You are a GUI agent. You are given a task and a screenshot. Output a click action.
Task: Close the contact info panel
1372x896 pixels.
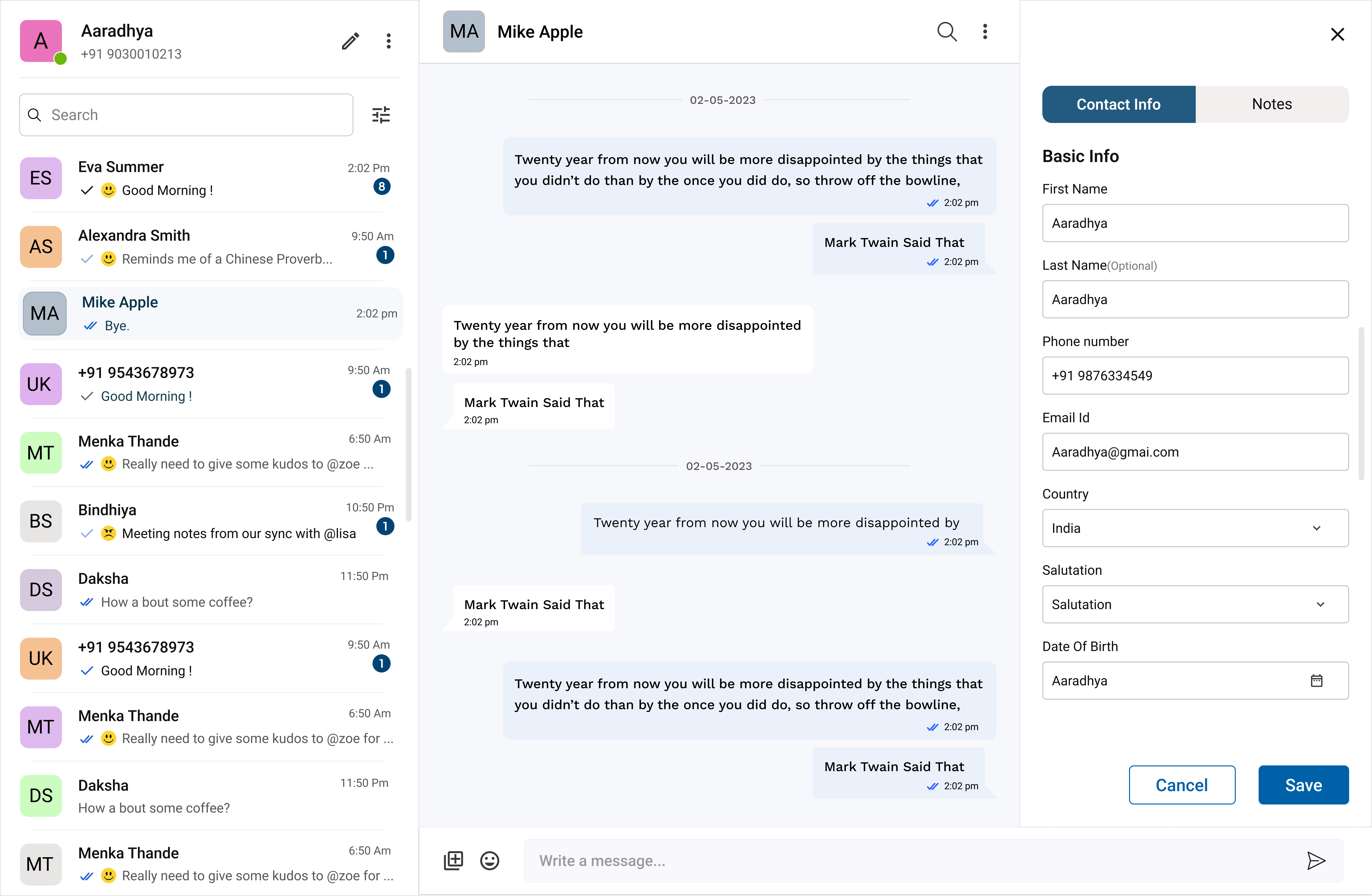pyautogui.click(x=1337, y=34)
